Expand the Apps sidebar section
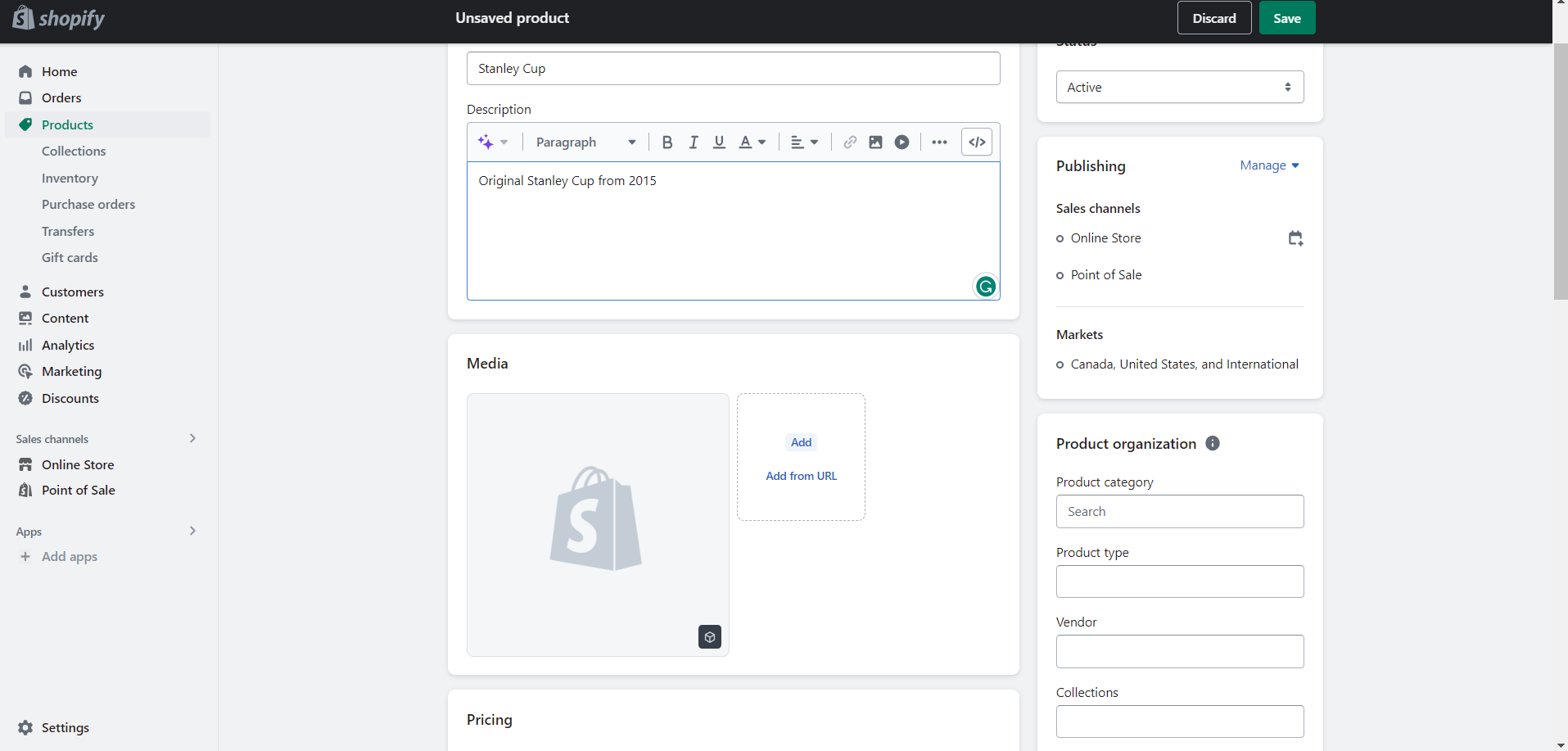The width and height of the screenshot is (1568, 751). point(192,531)
